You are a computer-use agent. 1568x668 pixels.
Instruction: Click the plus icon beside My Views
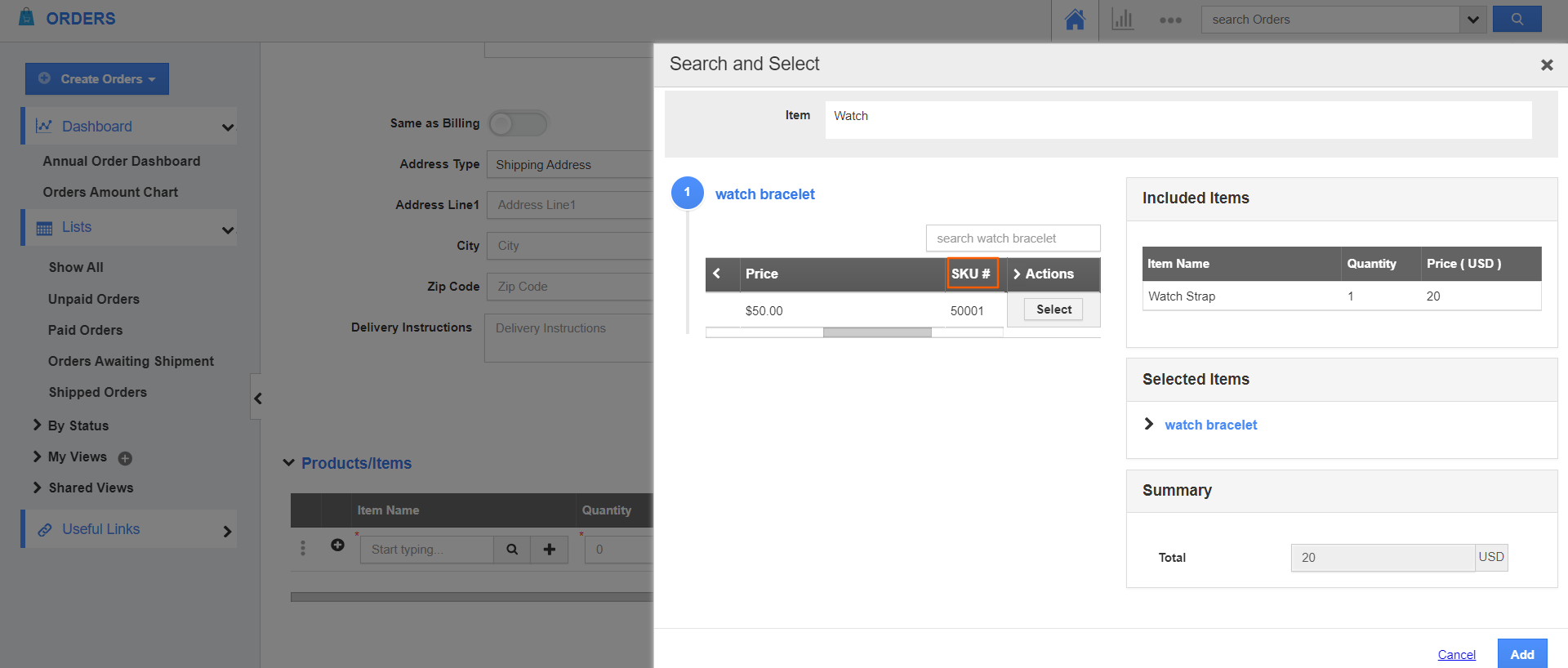click(125, 458)
